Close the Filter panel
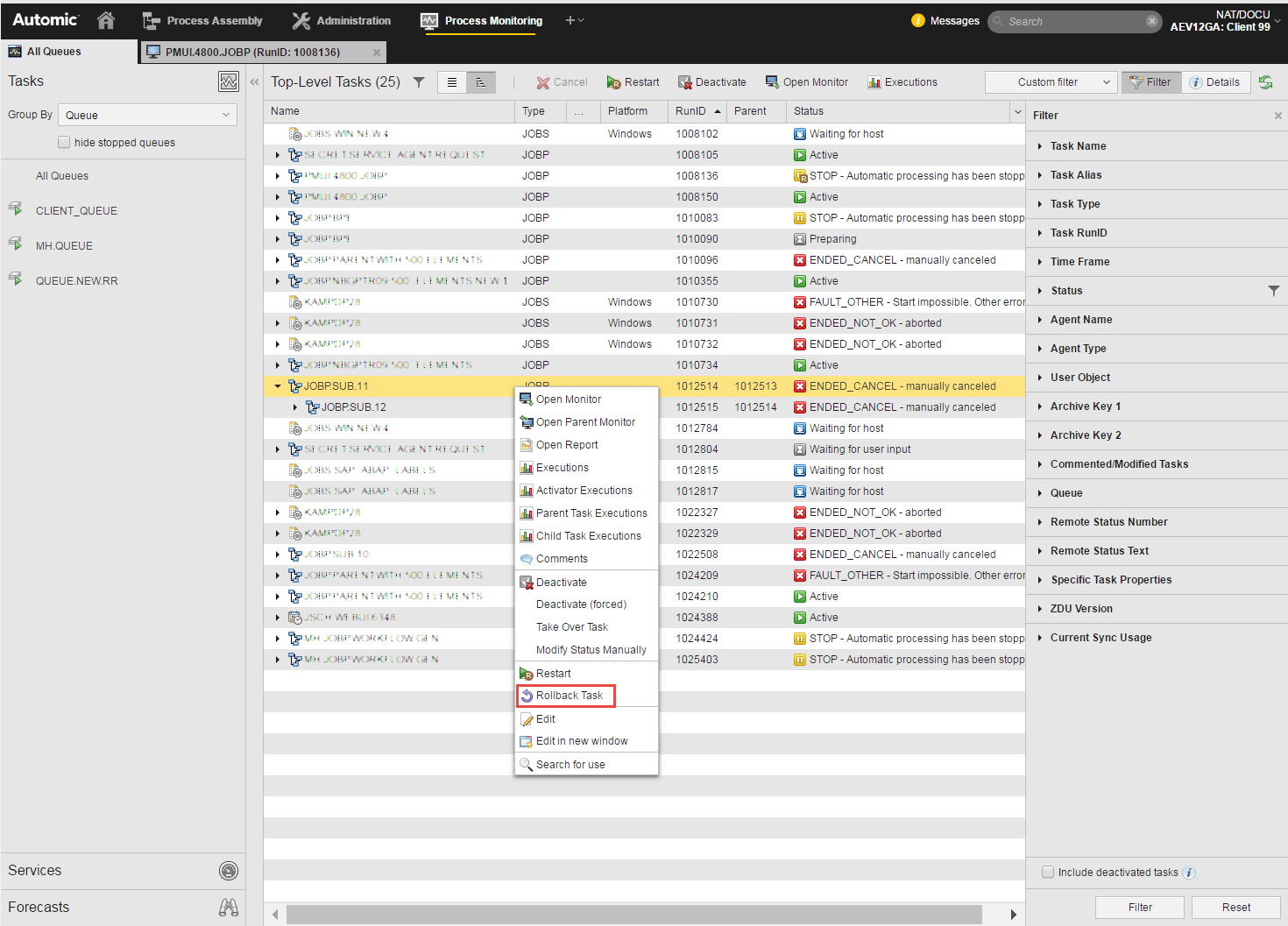The width and height of the screenshot is (1288, 926). tap(1277, 116)
